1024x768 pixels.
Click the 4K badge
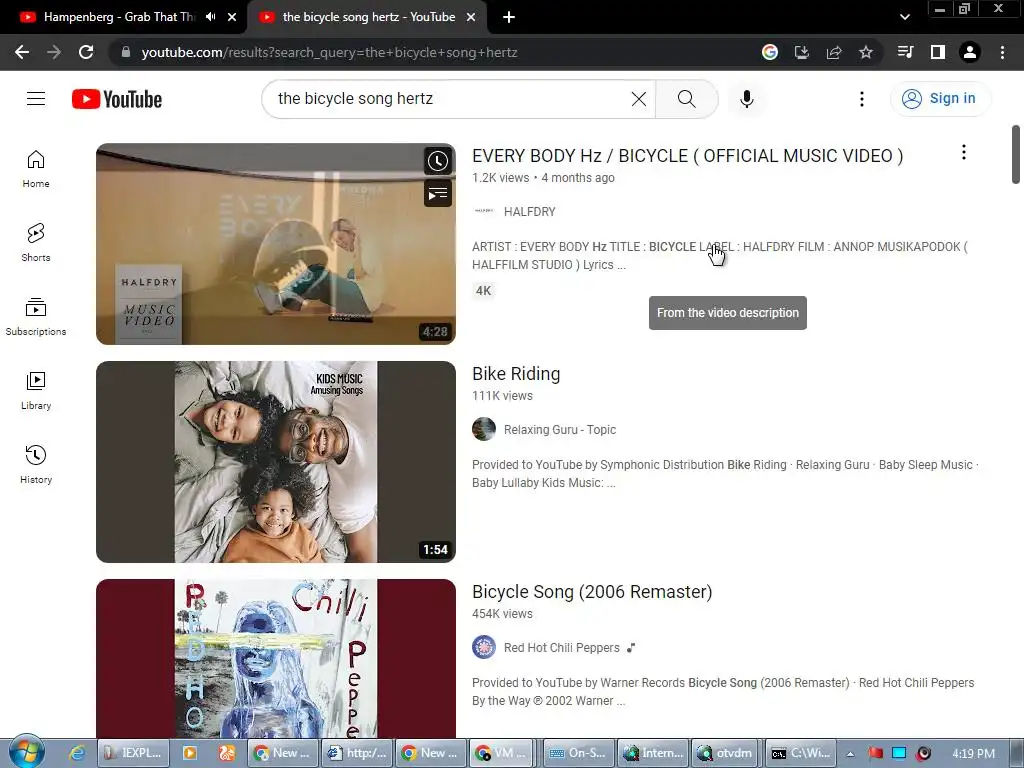coord(483,291)
